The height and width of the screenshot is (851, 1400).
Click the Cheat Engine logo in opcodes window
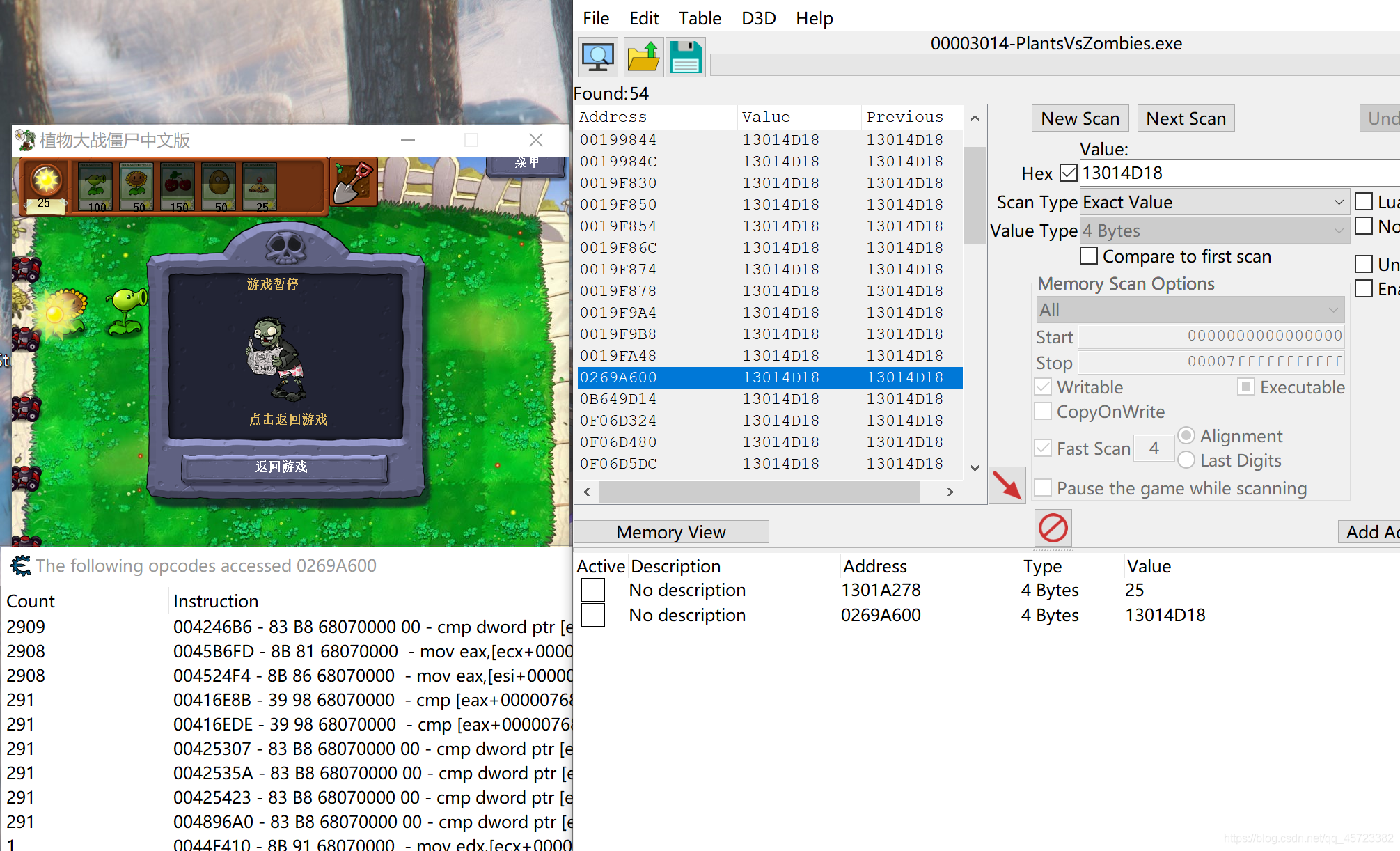coord(20,565)
